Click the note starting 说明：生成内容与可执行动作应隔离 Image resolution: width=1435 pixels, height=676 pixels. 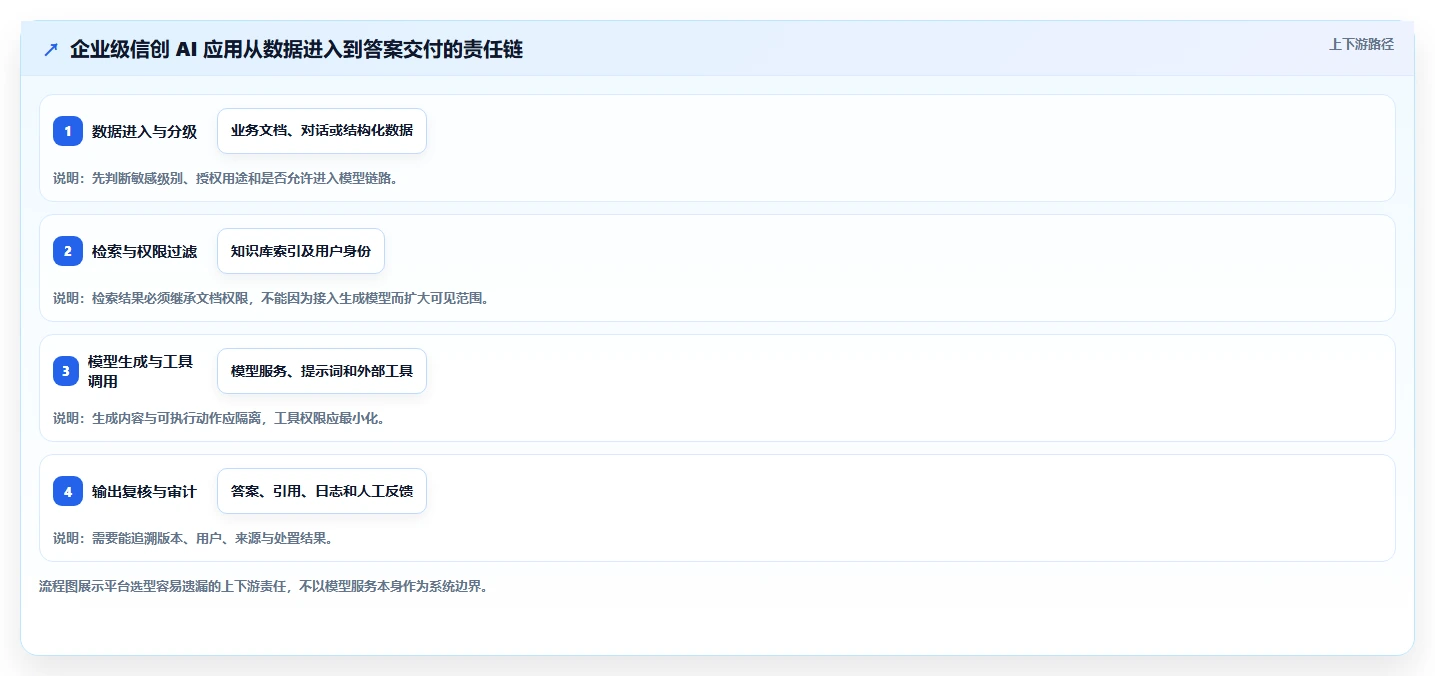[219, 418]
